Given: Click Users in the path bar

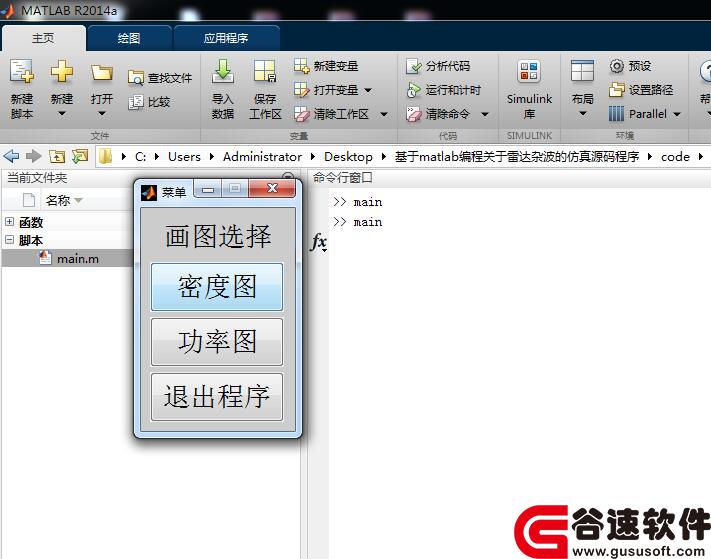Looking at the screenshot, I should [x=184, y=156].
